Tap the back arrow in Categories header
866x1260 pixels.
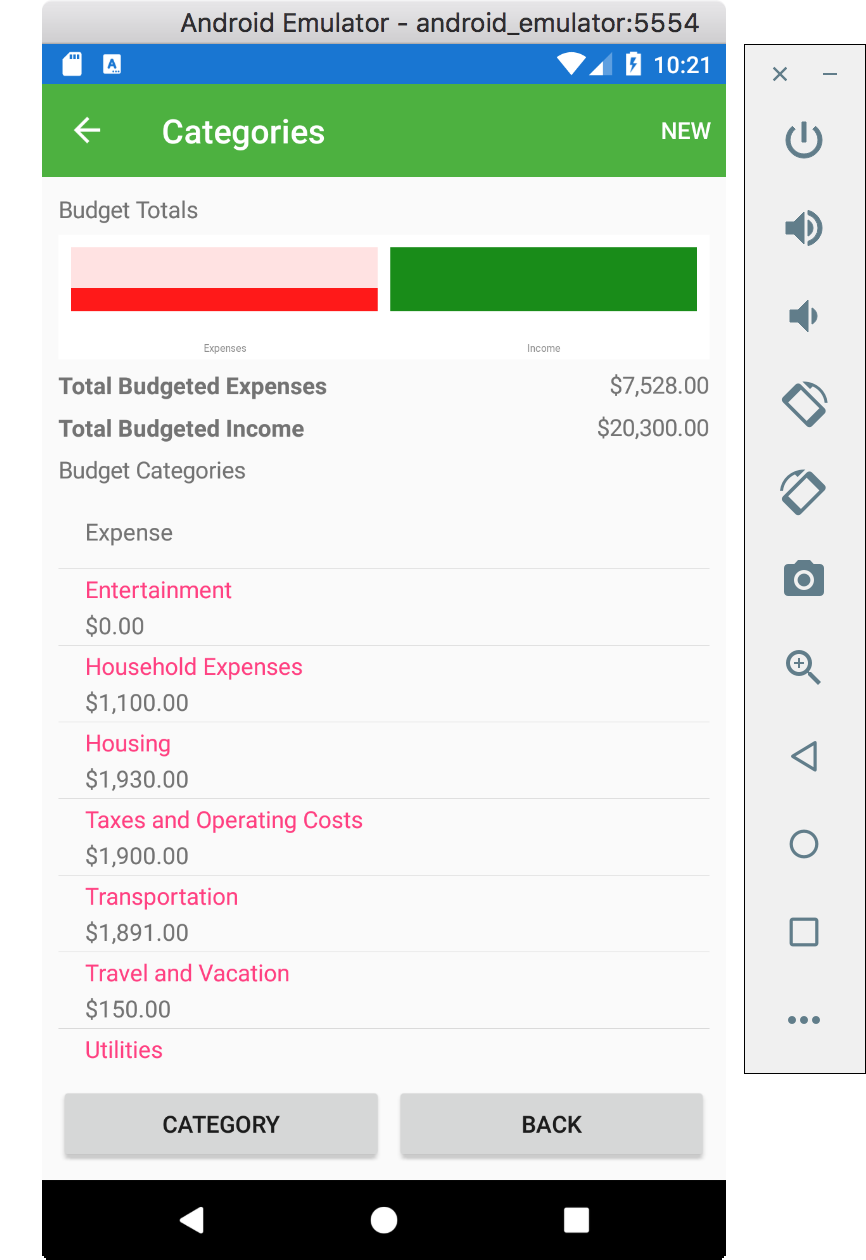pos(87,131)
